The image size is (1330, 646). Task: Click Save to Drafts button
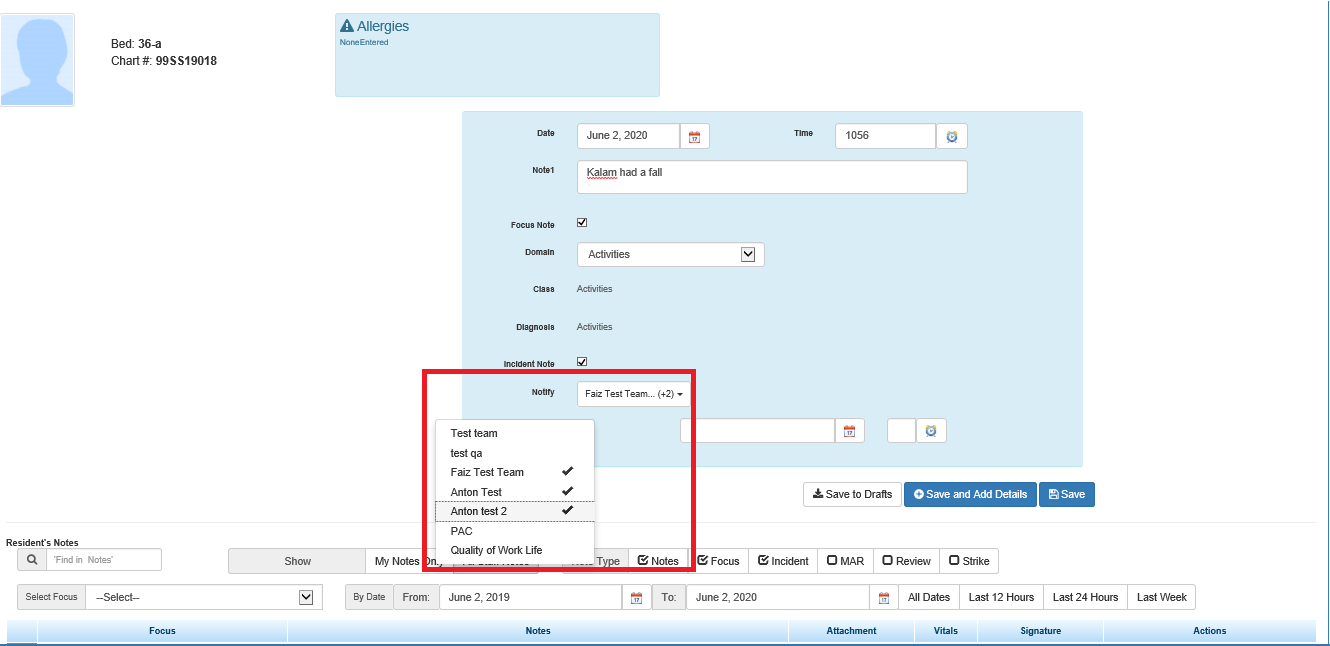point(851,494)
